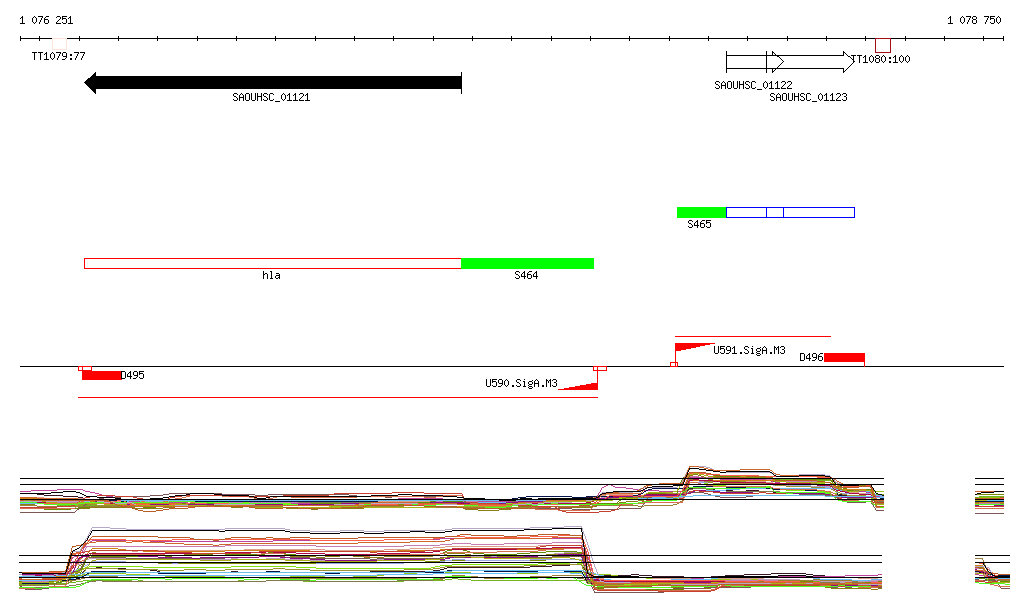1024x611 pixels.
Task: Click the red D496 block
Action: pyautogui.click(x=844, y=357)
